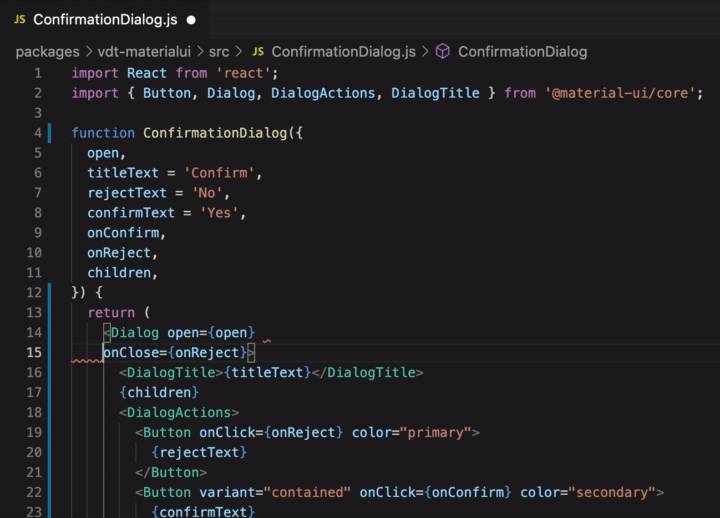This screenshot has height=518, width=720.
Task: Open the ConfirmationDialog.js breadcrumb file entry
Action: coord(343,51)
